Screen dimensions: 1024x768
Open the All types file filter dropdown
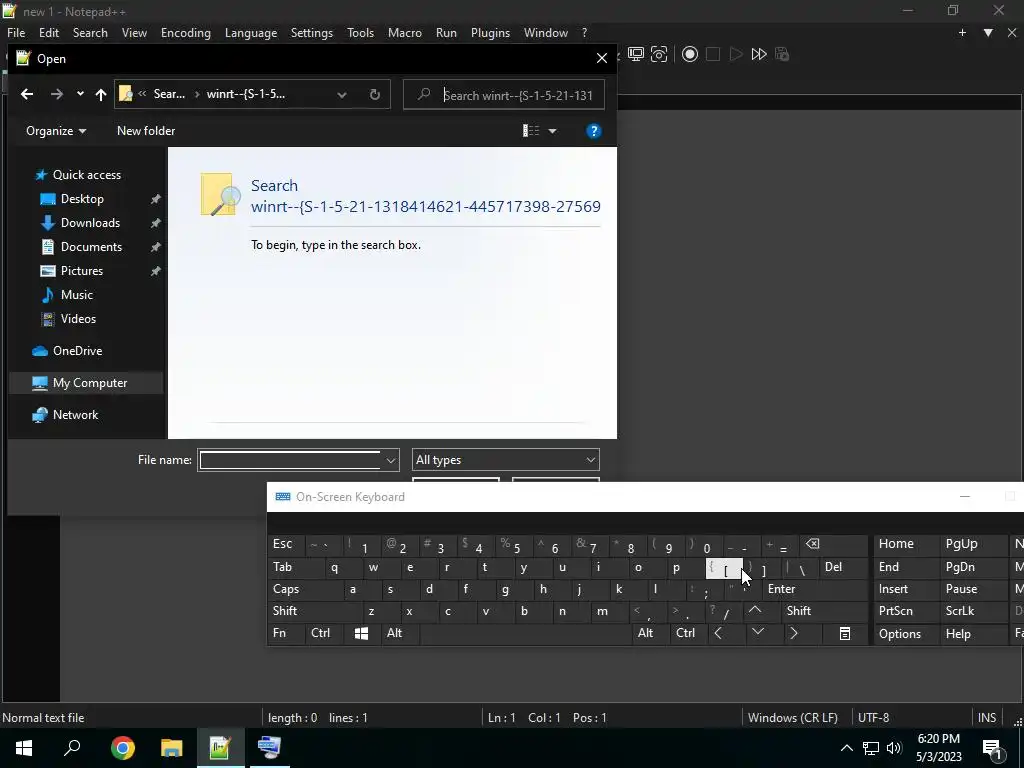[x=505, y=460]
